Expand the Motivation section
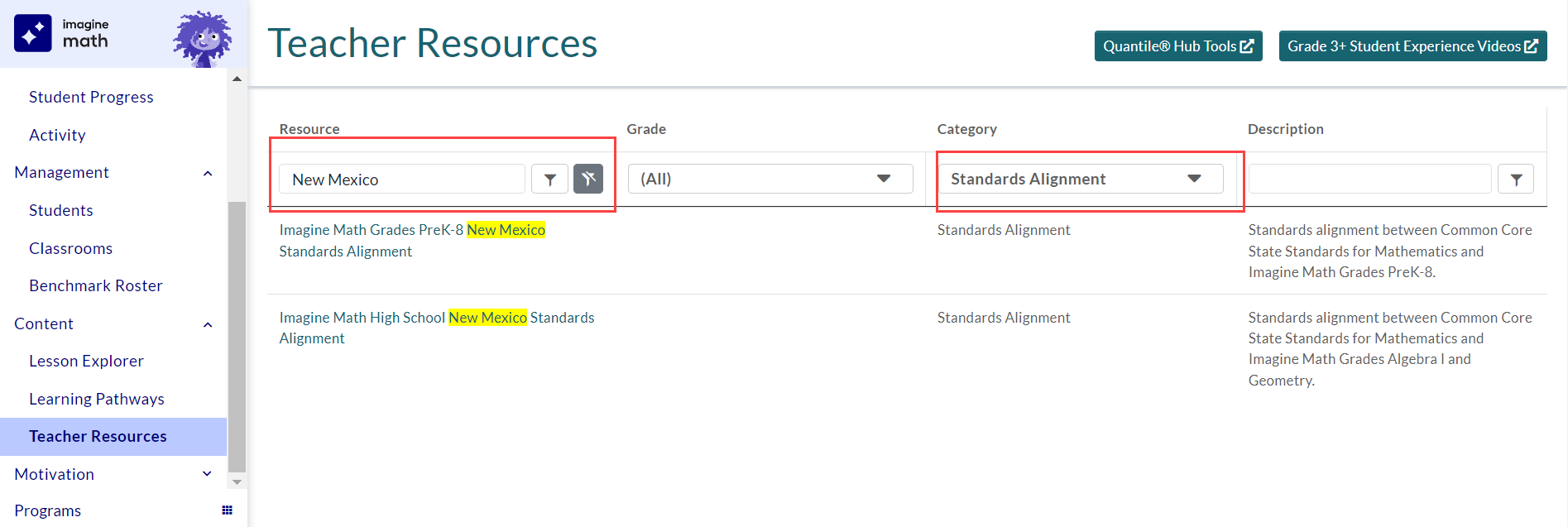1568x527 pixels. click(207, 474)
